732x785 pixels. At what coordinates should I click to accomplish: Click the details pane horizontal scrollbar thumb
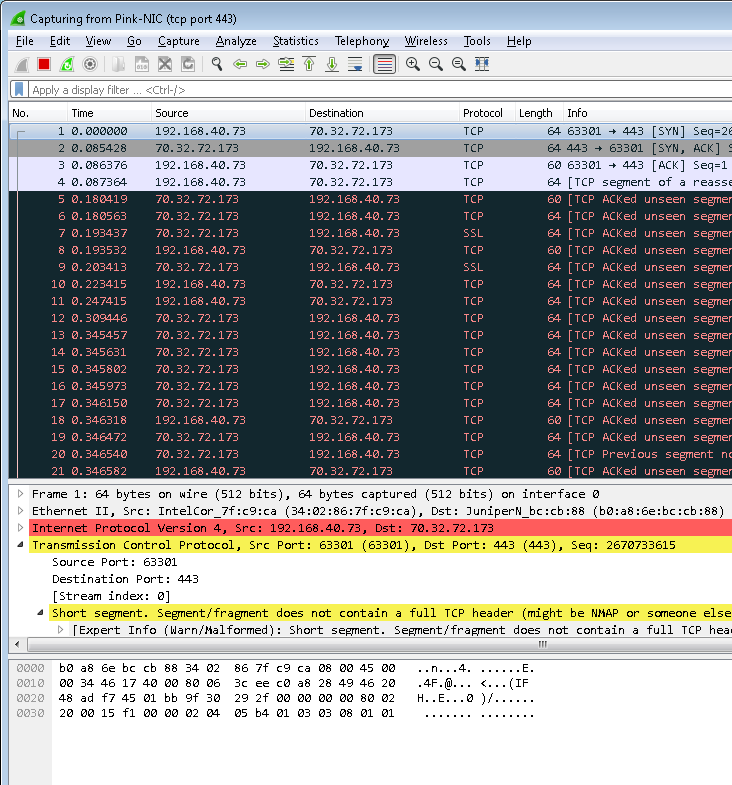tap(380, 645)
